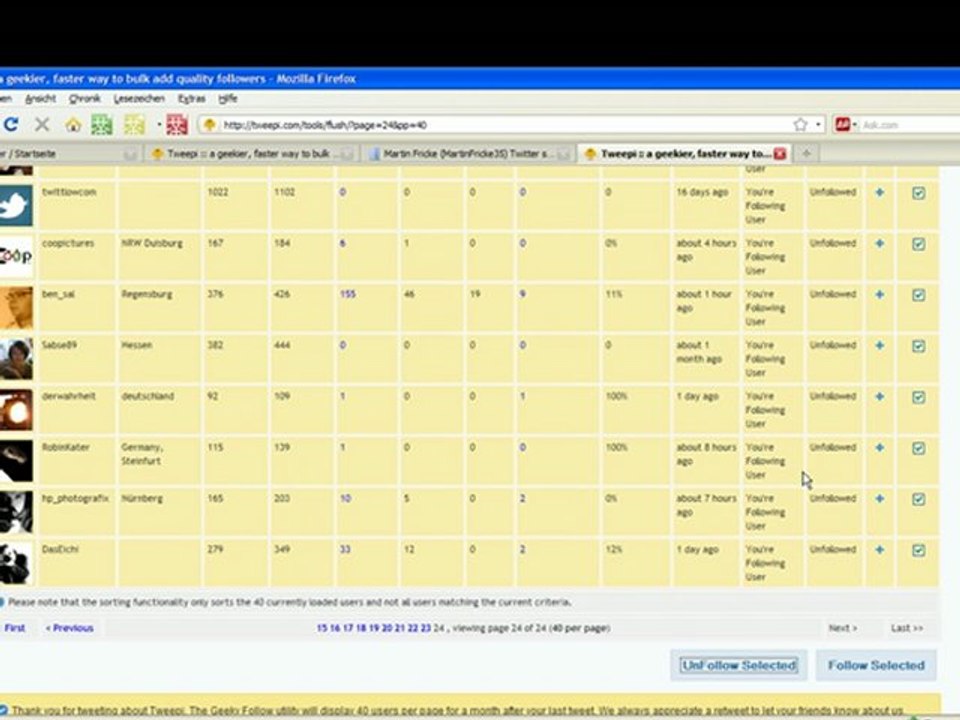Click the plus icon in twittlowcom row
The image size is (960, 720).
pyautogui.click(x=880, y=192)
